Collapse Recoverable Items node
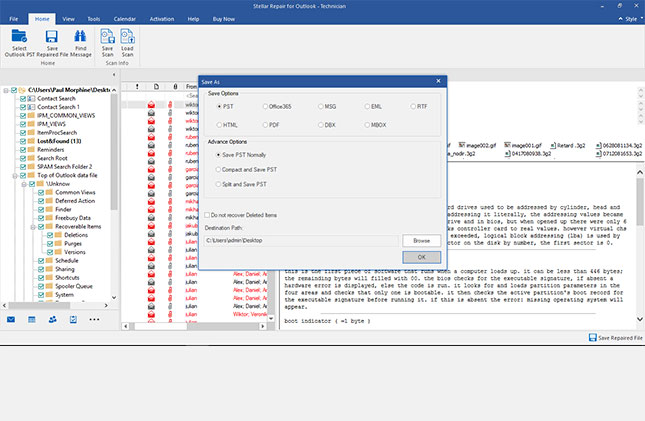The width and height of the screenshot is (645, 421). [x=33, y=227]
